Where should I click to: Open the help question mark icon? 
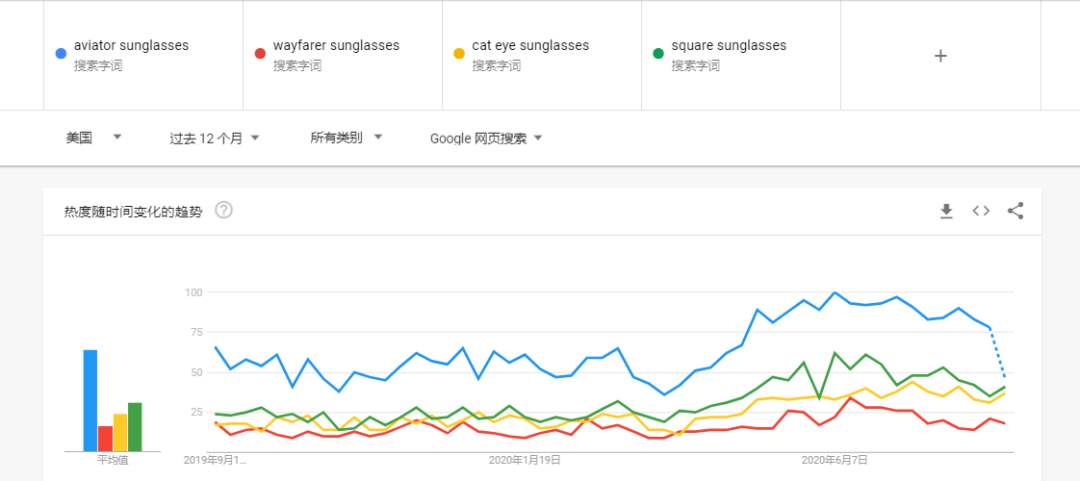point(224,210)
